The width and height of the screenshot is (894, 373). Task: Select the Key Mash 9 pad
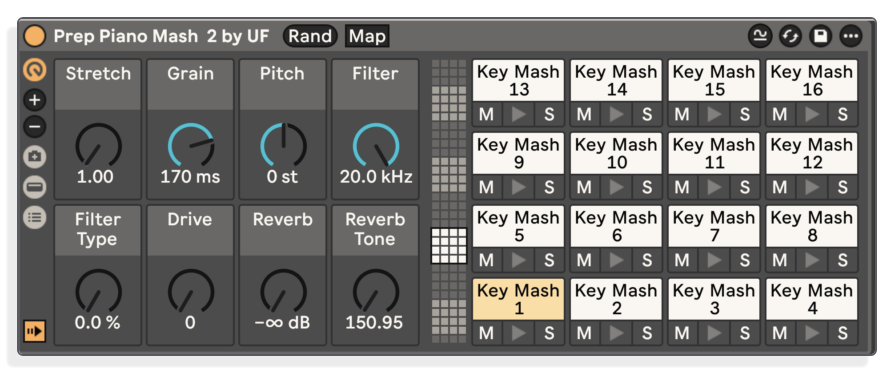click(518, 153)
